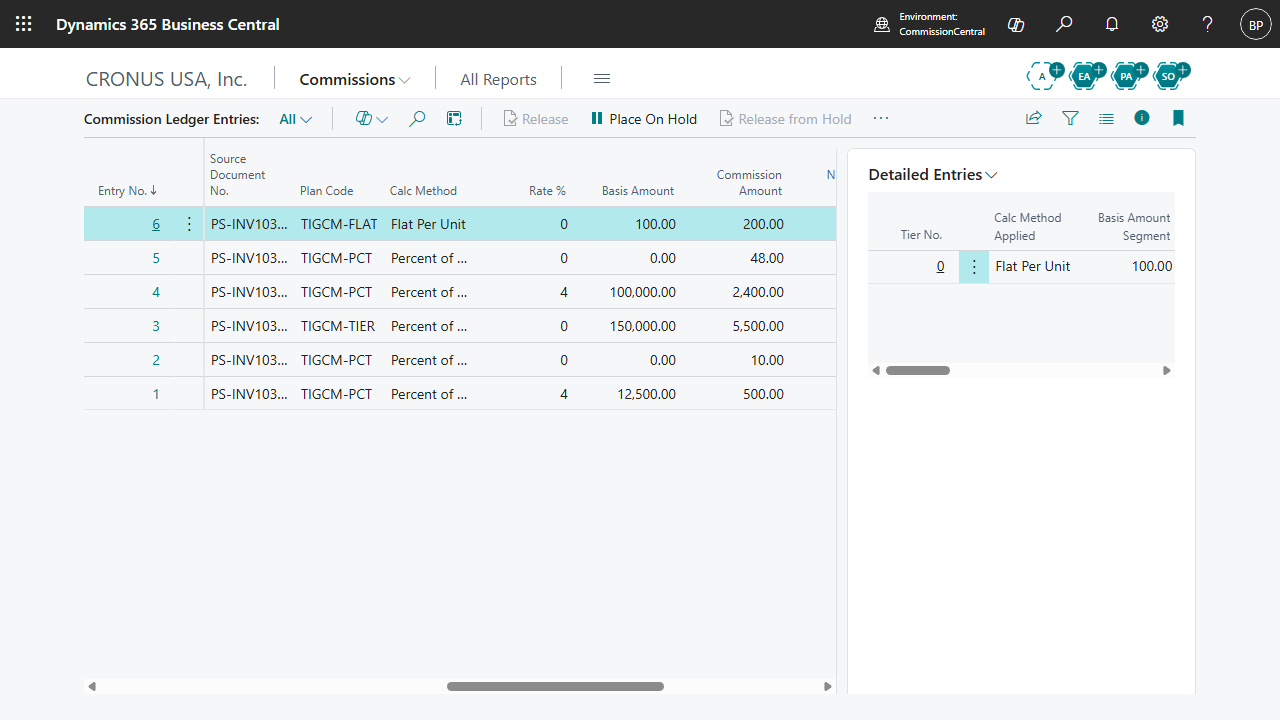Viewport: 1280px width, 720px height.
Task: Click the Plan Code column header
Action: point(327,191)
